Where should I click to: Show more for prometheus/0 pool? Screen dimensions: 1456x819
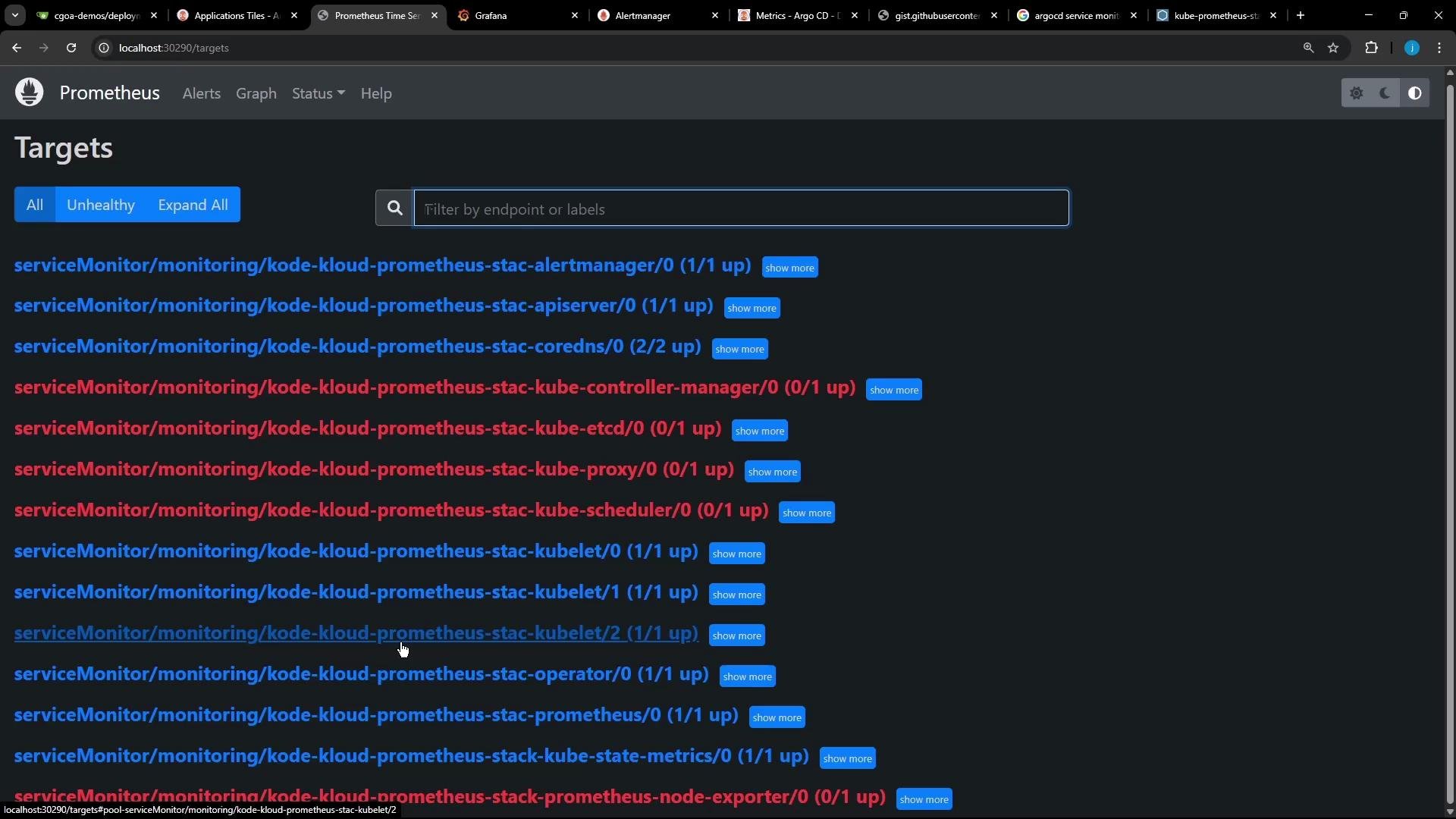777,717
